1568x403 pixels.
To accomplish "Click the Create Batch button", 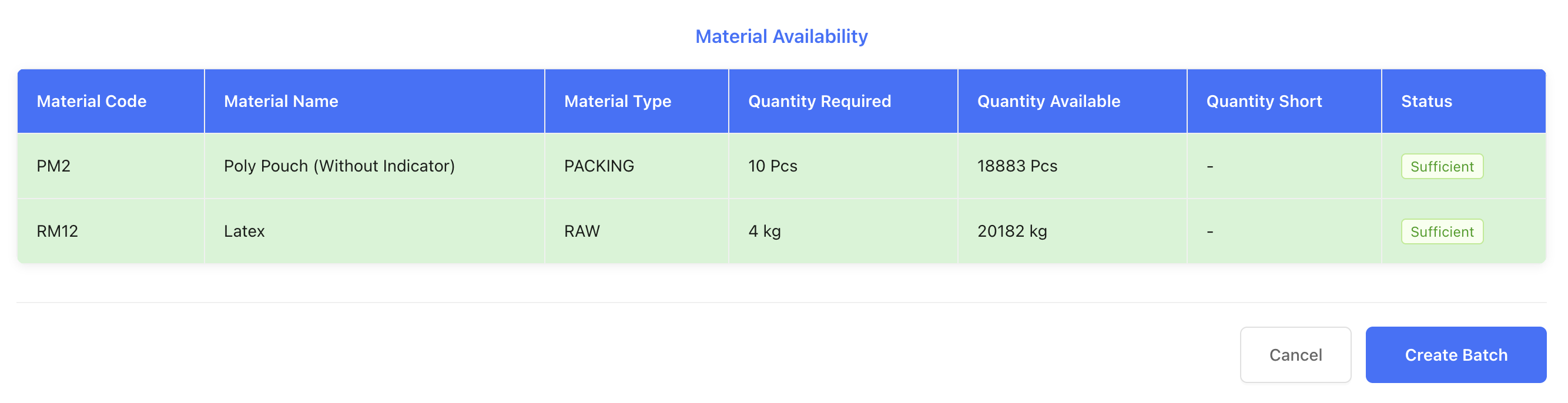I will (x=1455, y=355).
